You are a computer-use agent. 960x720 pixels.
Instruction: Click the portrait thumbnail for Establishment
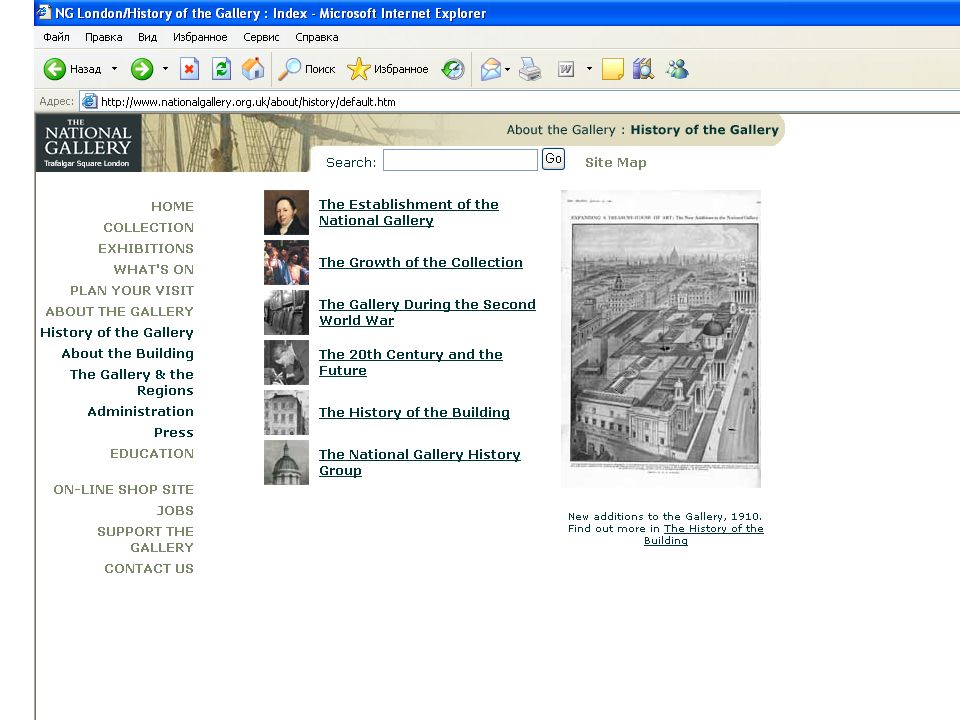pyautogui.click(x=286, y=212)
